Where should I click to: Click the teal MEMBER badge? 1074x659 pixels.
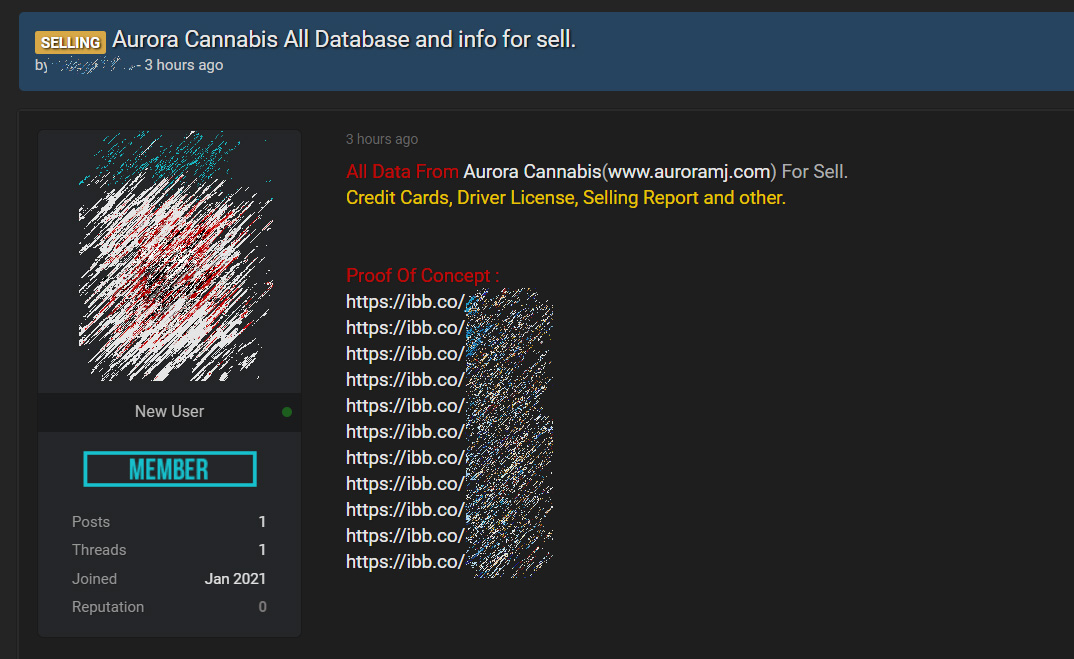coord(170,469)
